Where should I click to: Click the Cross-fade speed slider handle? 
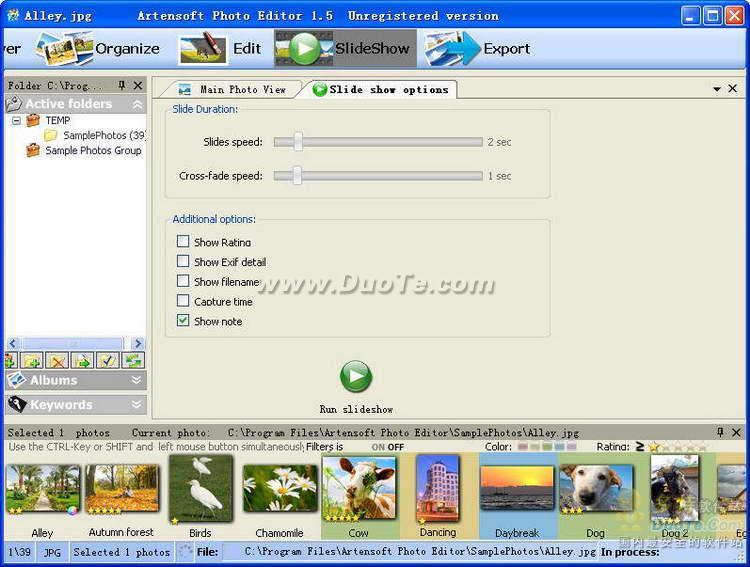298,176
